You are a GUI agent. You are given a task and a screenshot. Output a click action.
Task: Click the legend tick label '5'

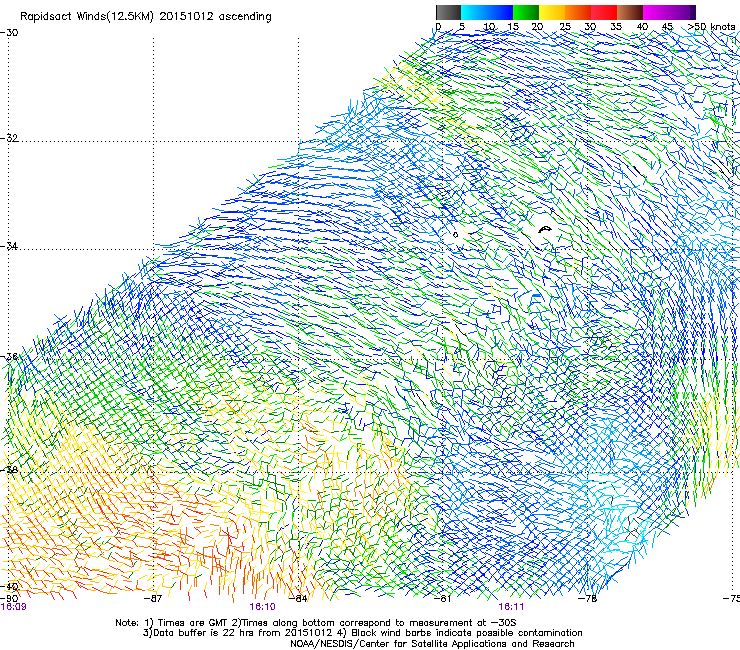coord(462,27)
